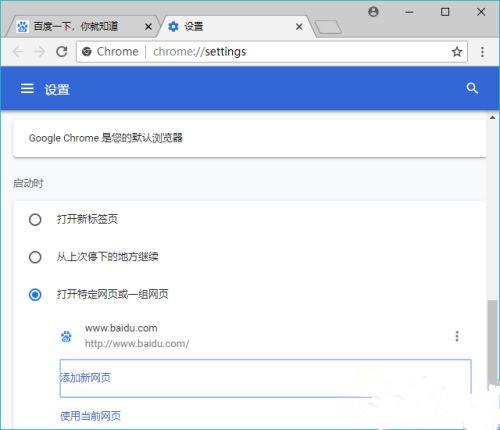
Task: Click the browser forward arrow
Action: (x=40, y=52)
